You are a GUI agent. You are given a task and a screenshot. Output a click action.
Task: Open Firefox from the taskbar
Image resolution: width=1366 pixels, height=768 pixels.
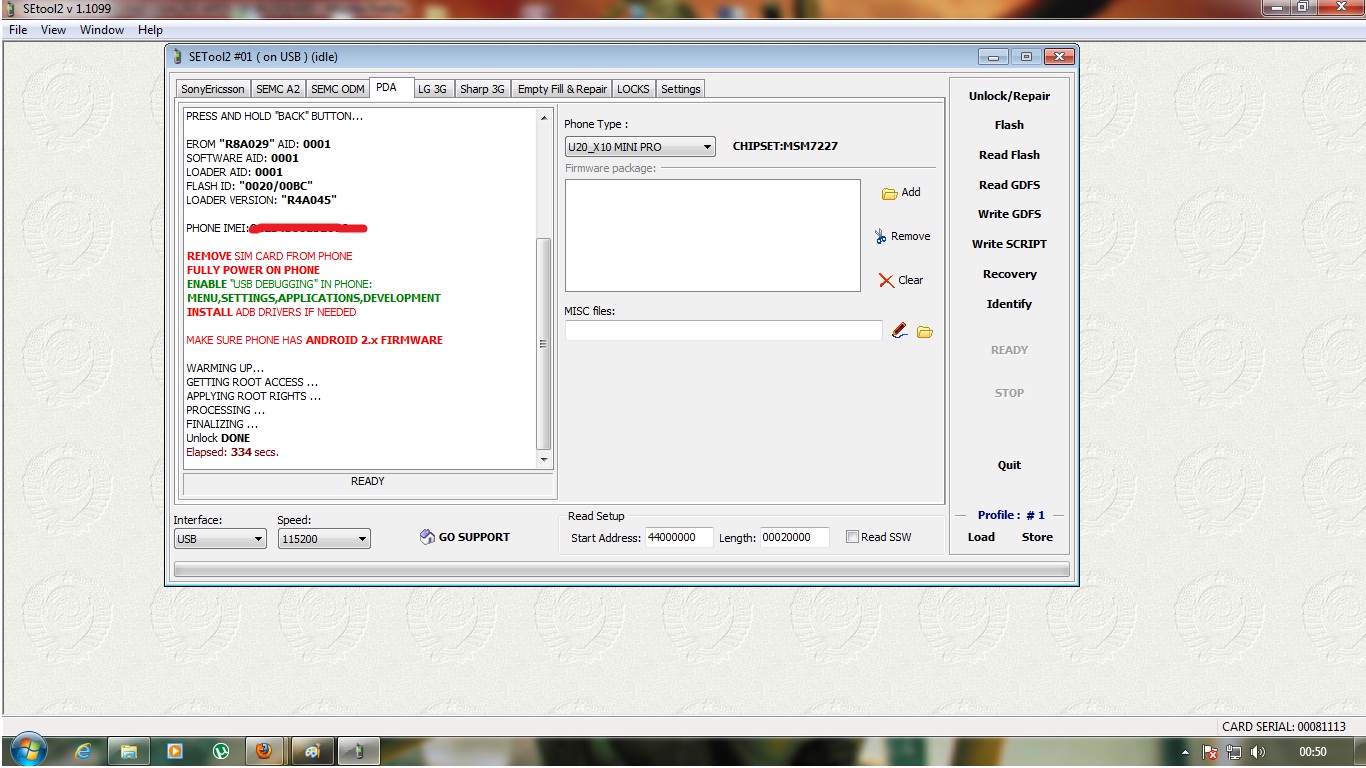pos(264,751)
